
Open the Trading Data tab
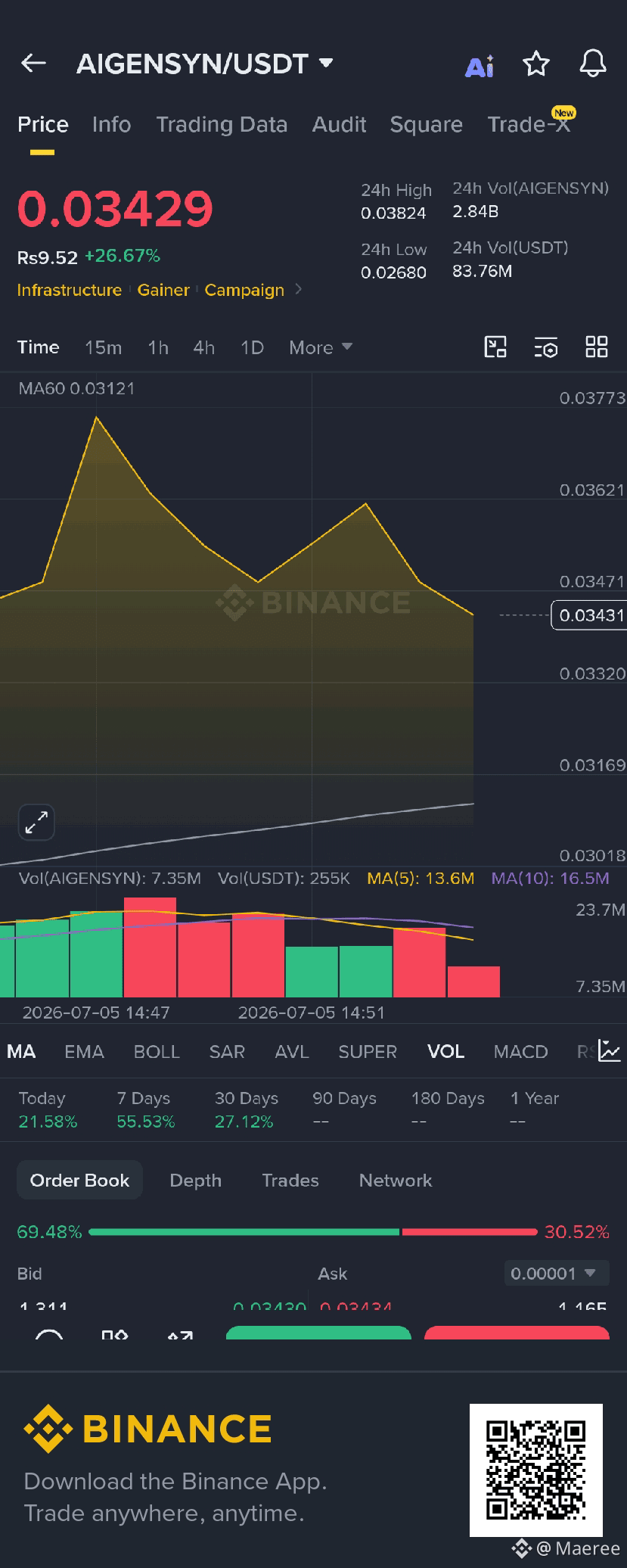point(222,124)
